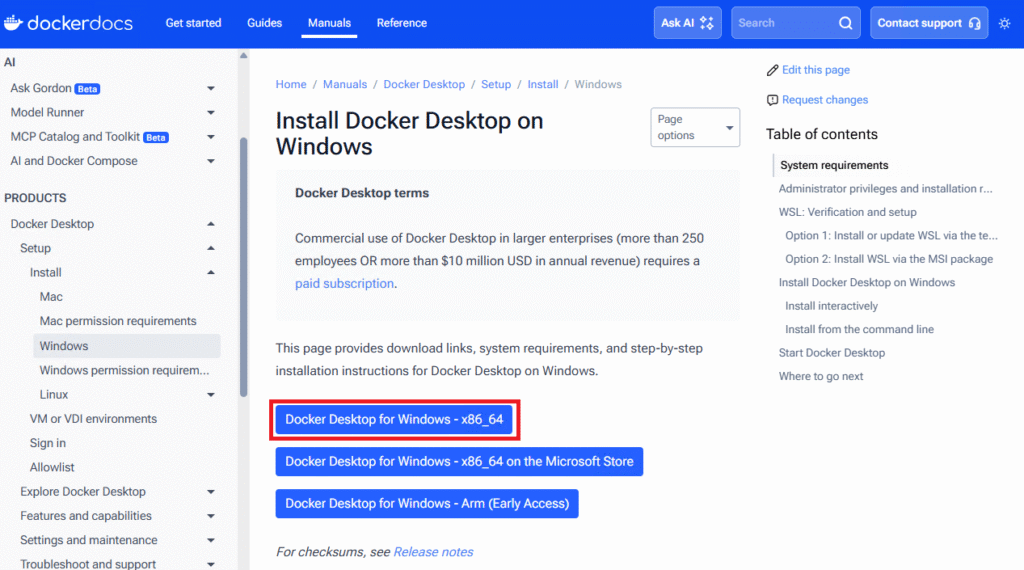Click Docker Desktop Arm (Early Access) button

click(x=427, y=503)
